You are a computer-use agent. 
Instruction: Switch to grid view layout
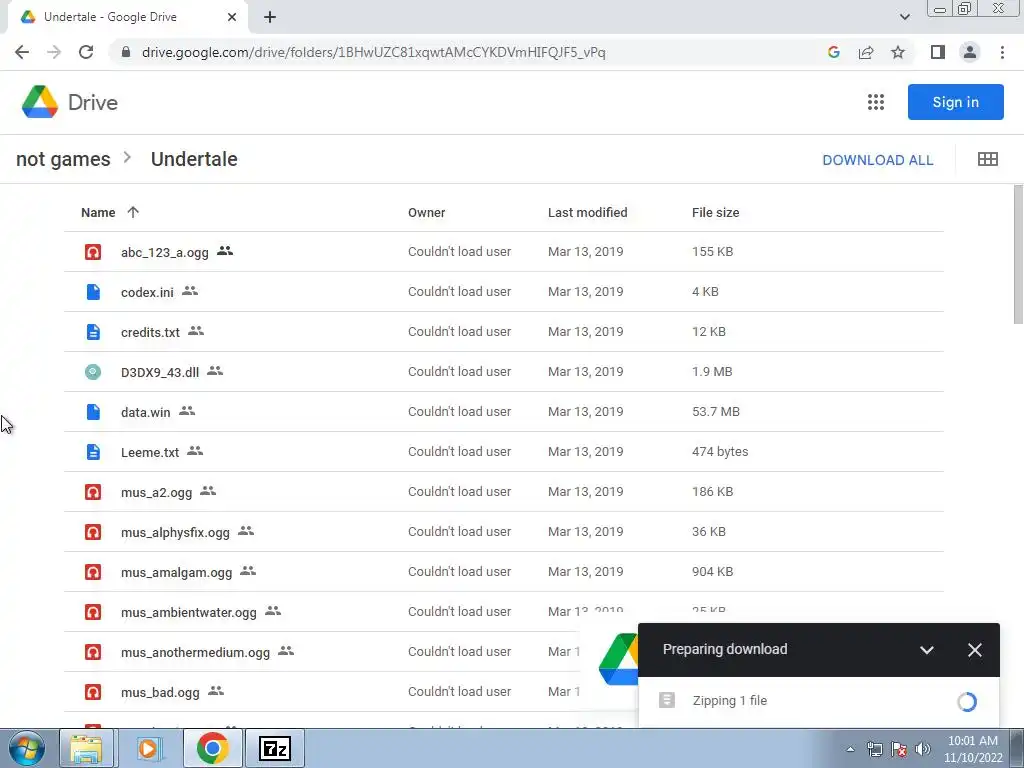click(x=987, y=159)
